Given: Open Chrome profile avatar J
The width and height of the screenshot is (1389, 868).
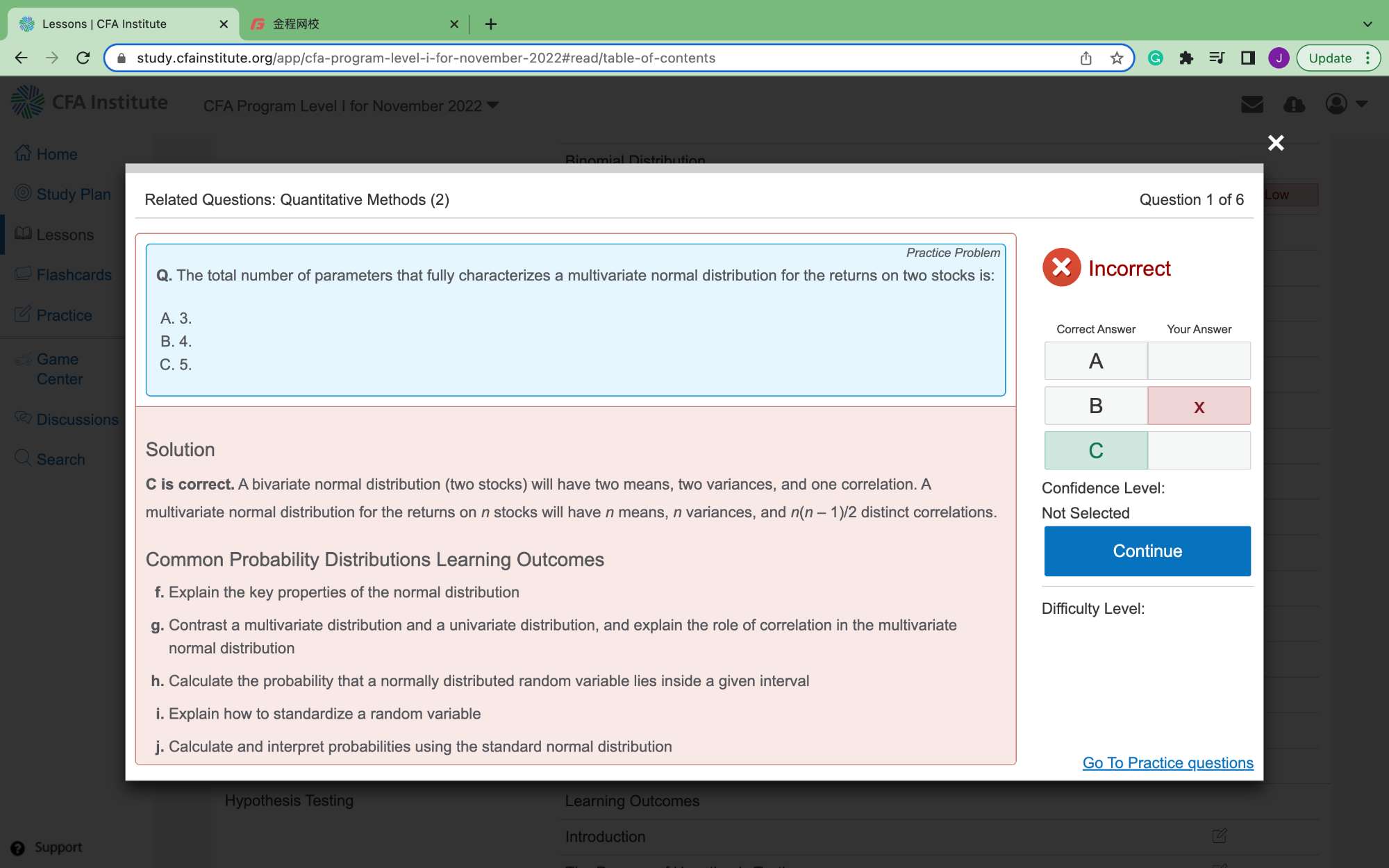Looking at the screenshot, I should click(1279, 58).
